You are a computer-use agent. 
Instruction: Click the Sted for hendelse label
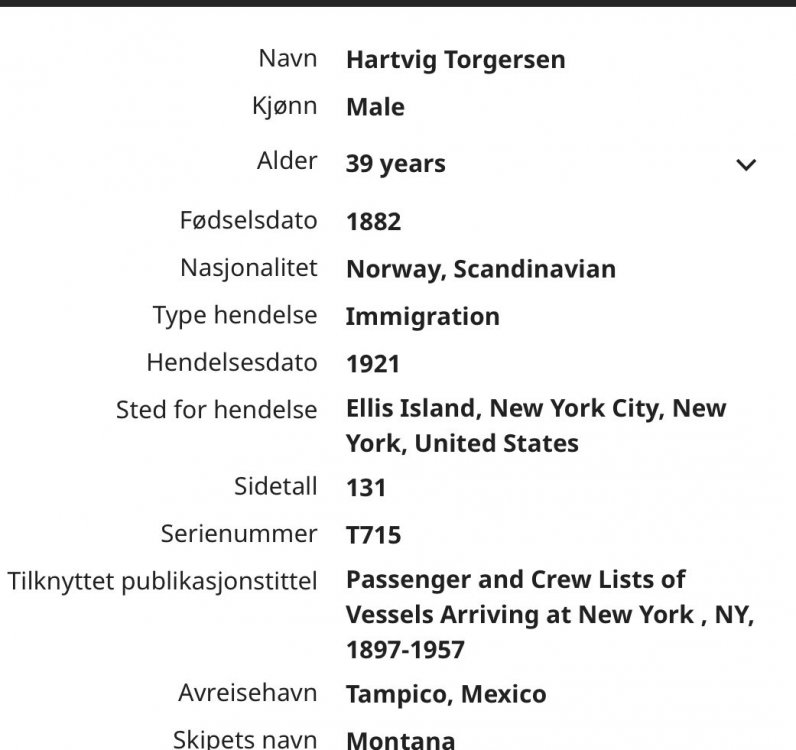(216, 409)
